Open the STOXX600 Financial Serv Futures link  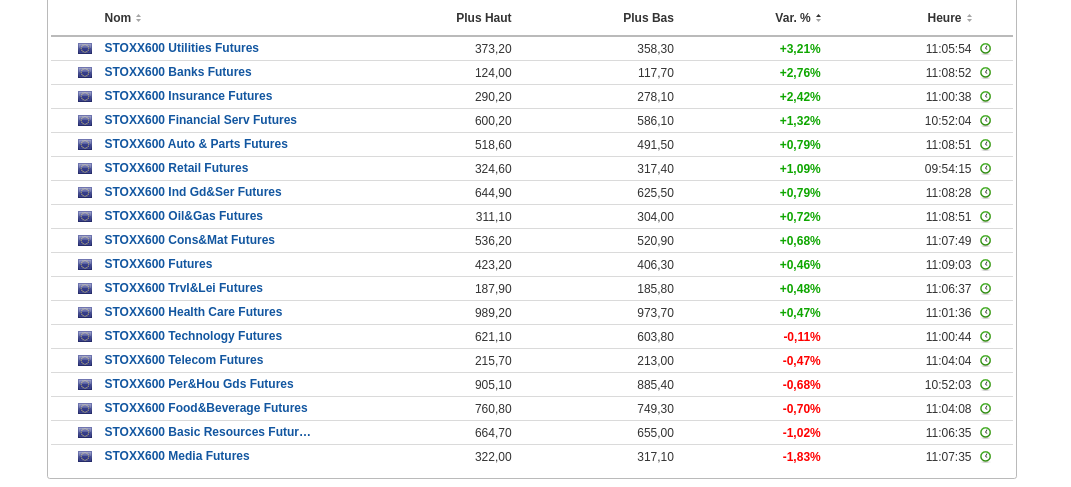pyautogui.click(x=200, y=120)
